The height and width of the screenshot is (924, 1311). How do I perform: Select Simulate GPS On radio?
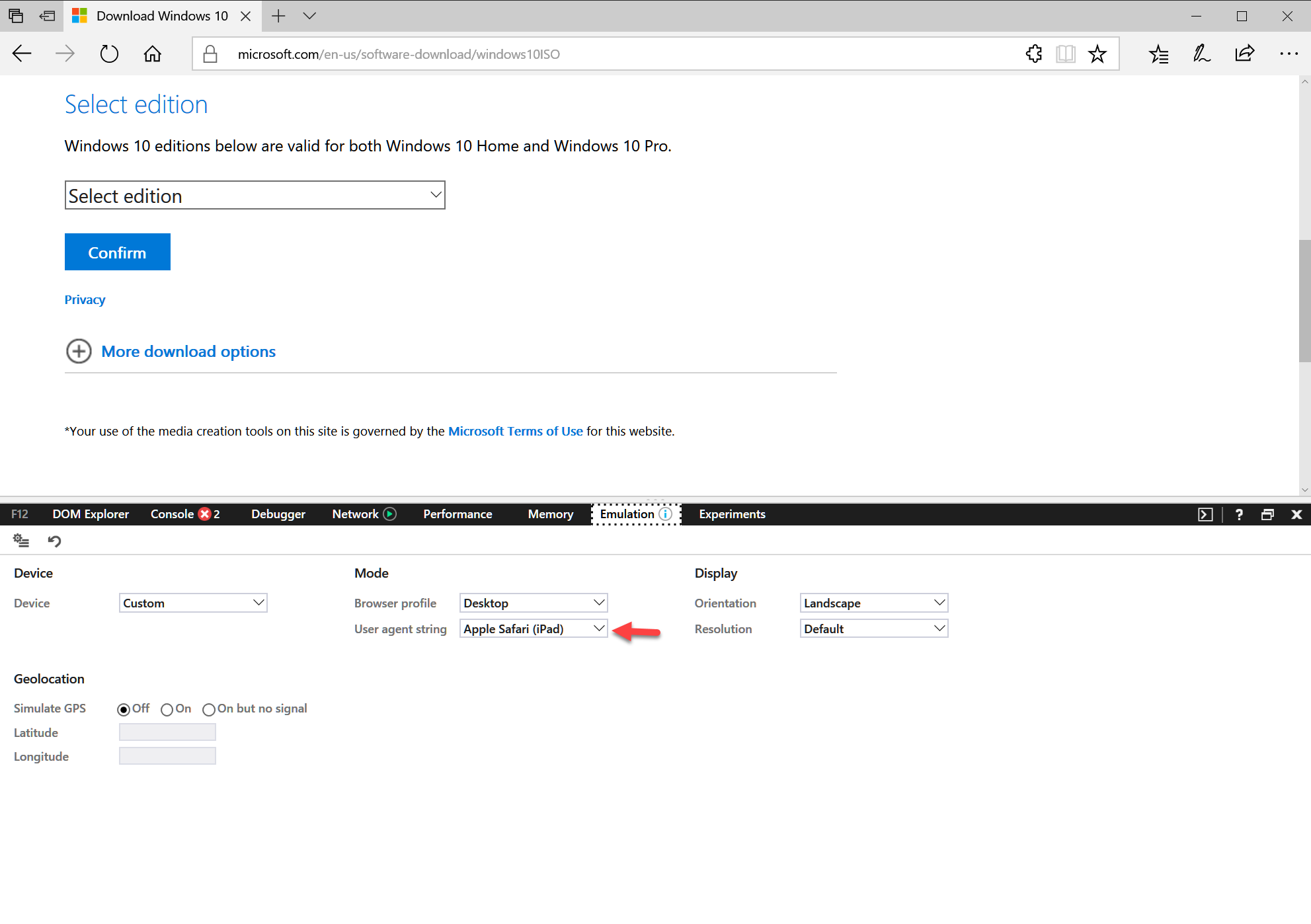(x=167, y=709)
